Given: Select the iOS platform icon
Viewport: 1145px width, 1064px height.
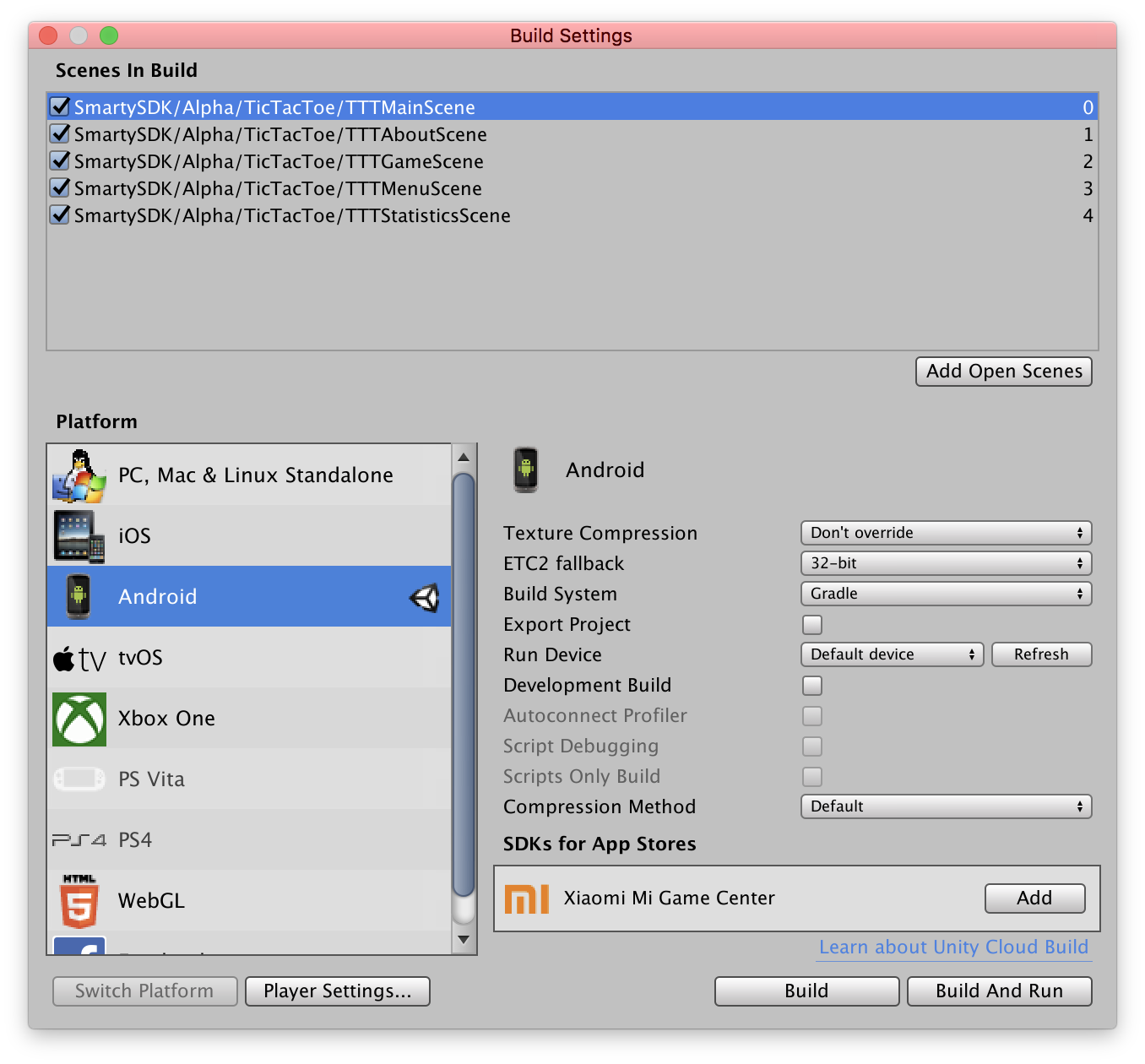Looking at the screenshot, I should (79, 535).
